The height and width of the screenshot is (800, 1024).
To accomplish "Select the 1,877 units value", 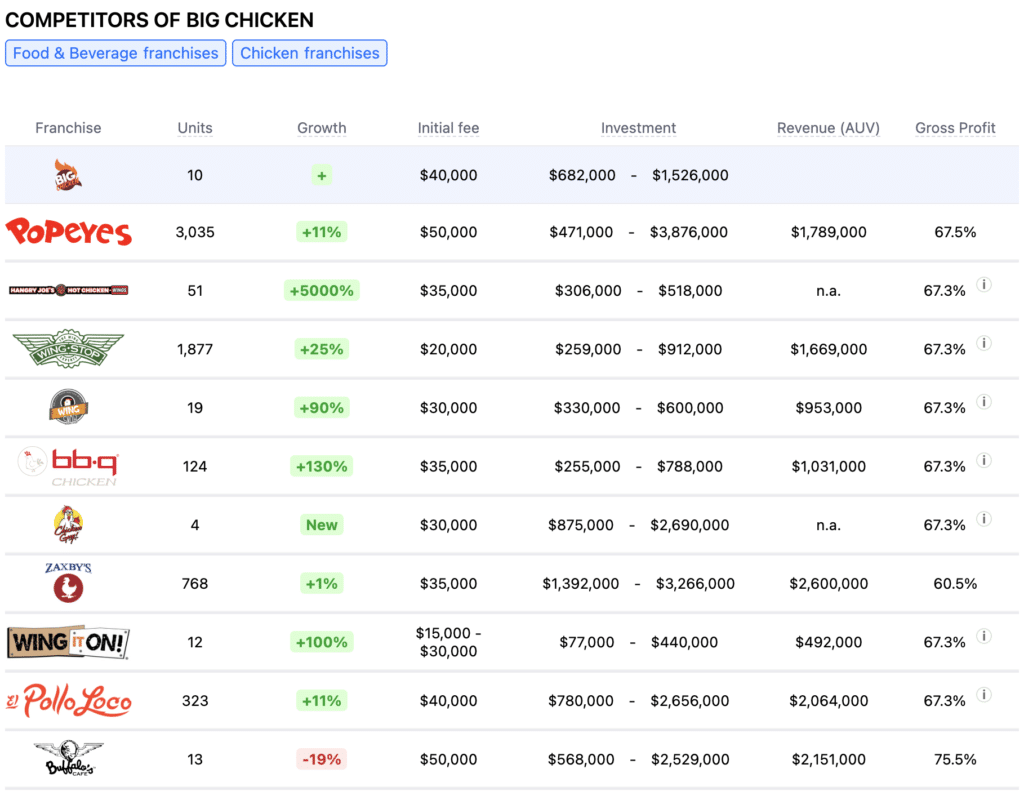I will 195,349.
